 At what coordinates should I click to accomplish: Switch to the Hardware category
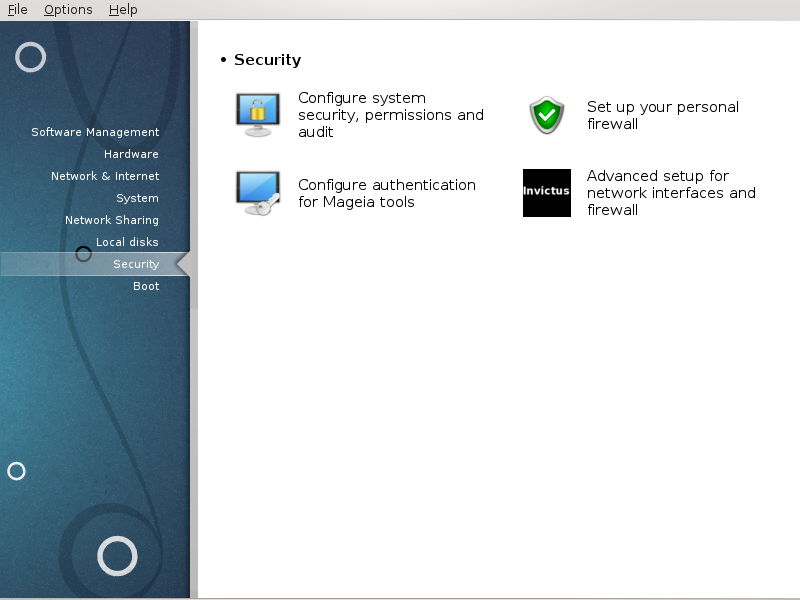(131, 154)
